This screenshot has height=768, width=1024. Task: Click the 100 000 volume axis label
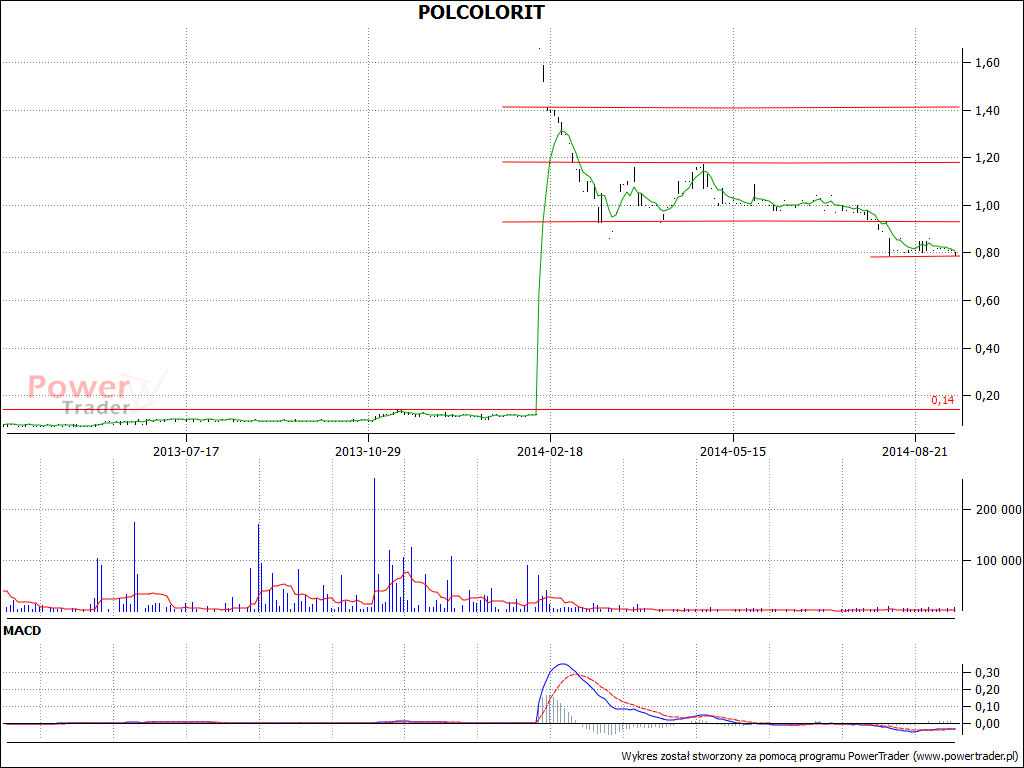click(x=997, y=560)
